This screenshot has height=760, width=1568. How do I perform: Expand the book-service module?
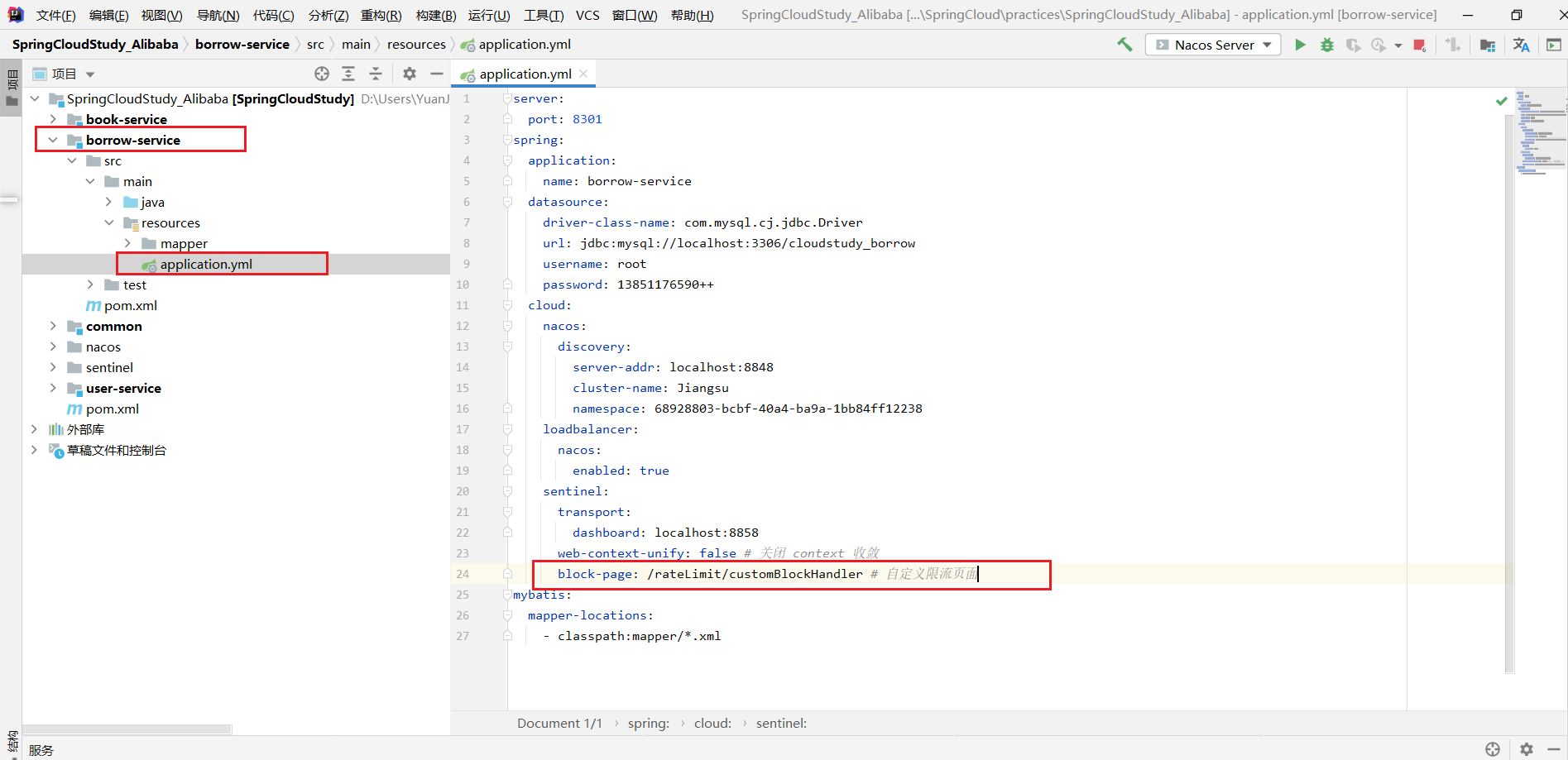(53, 119)
